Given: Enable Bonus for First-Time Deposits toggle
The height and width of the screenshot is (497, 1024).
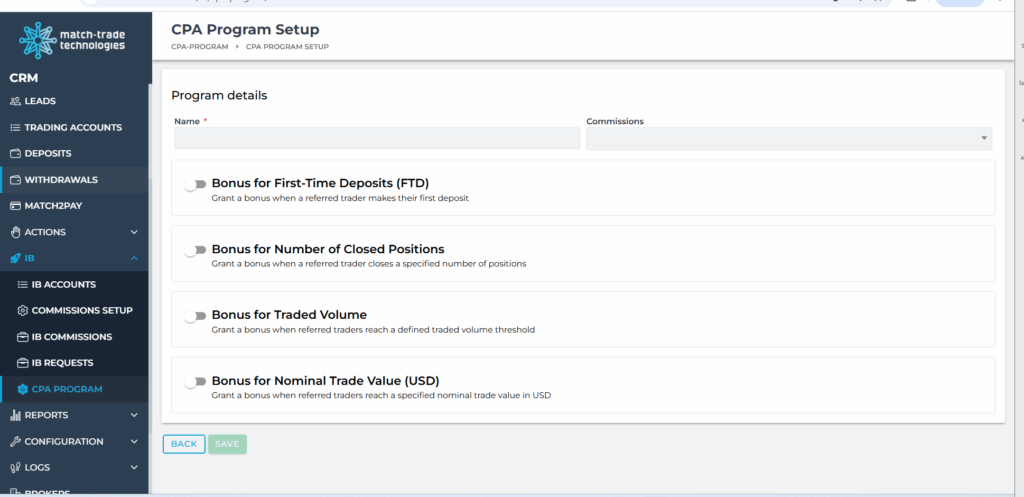Looking at the screenshot, I should coord(195,184).
